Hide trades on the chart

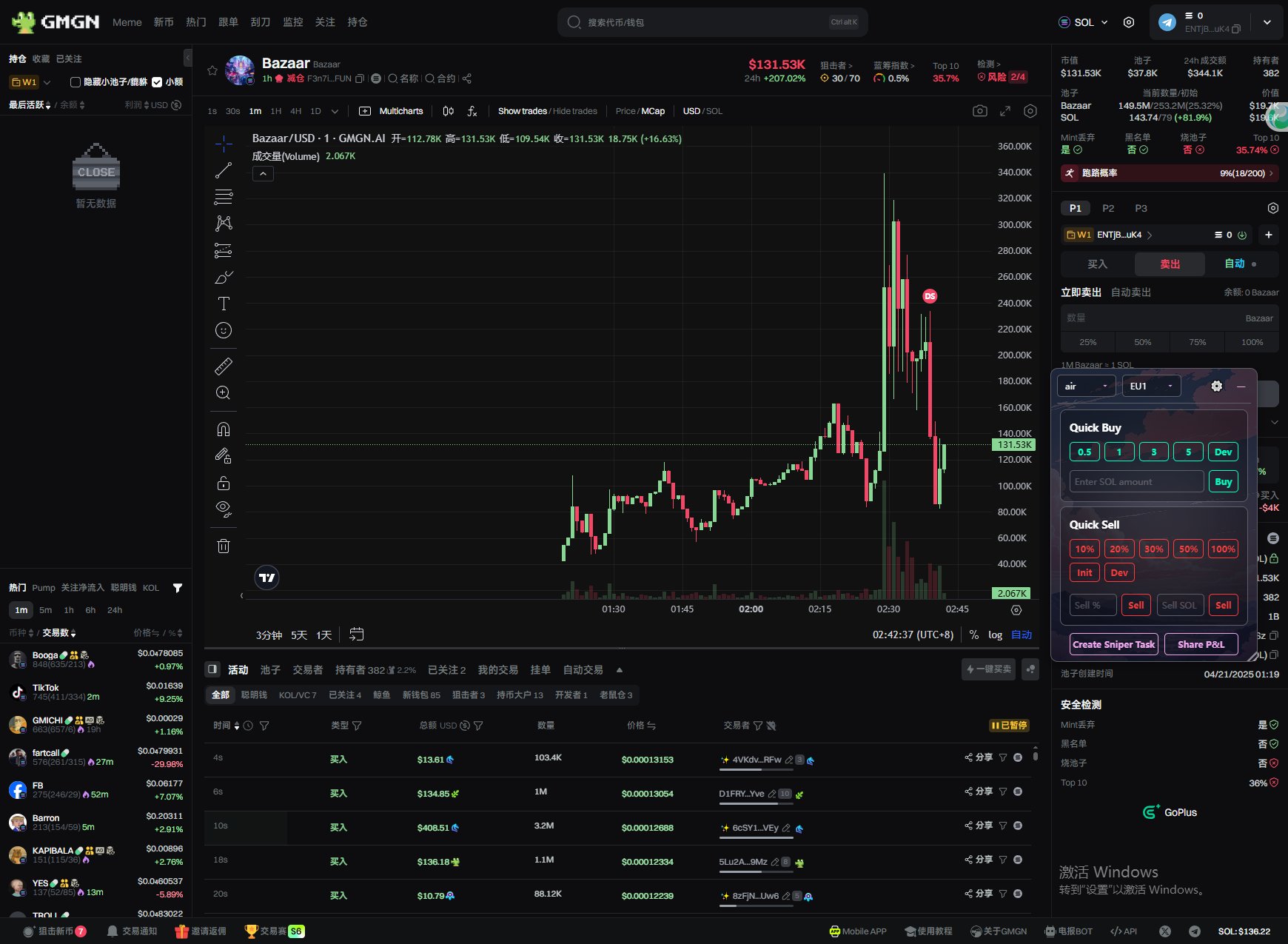tap(575, 111)
